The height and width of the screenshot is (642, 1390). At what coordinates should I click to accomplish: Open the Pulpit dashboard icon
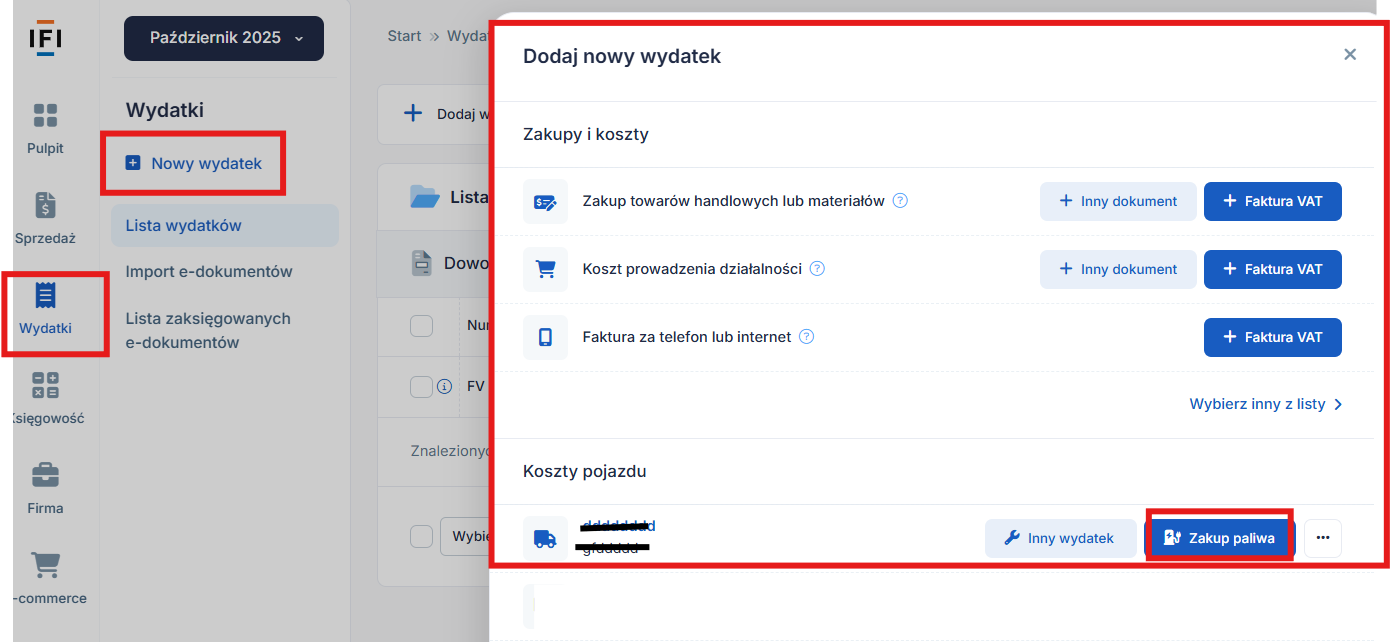[x=45, y=116]
